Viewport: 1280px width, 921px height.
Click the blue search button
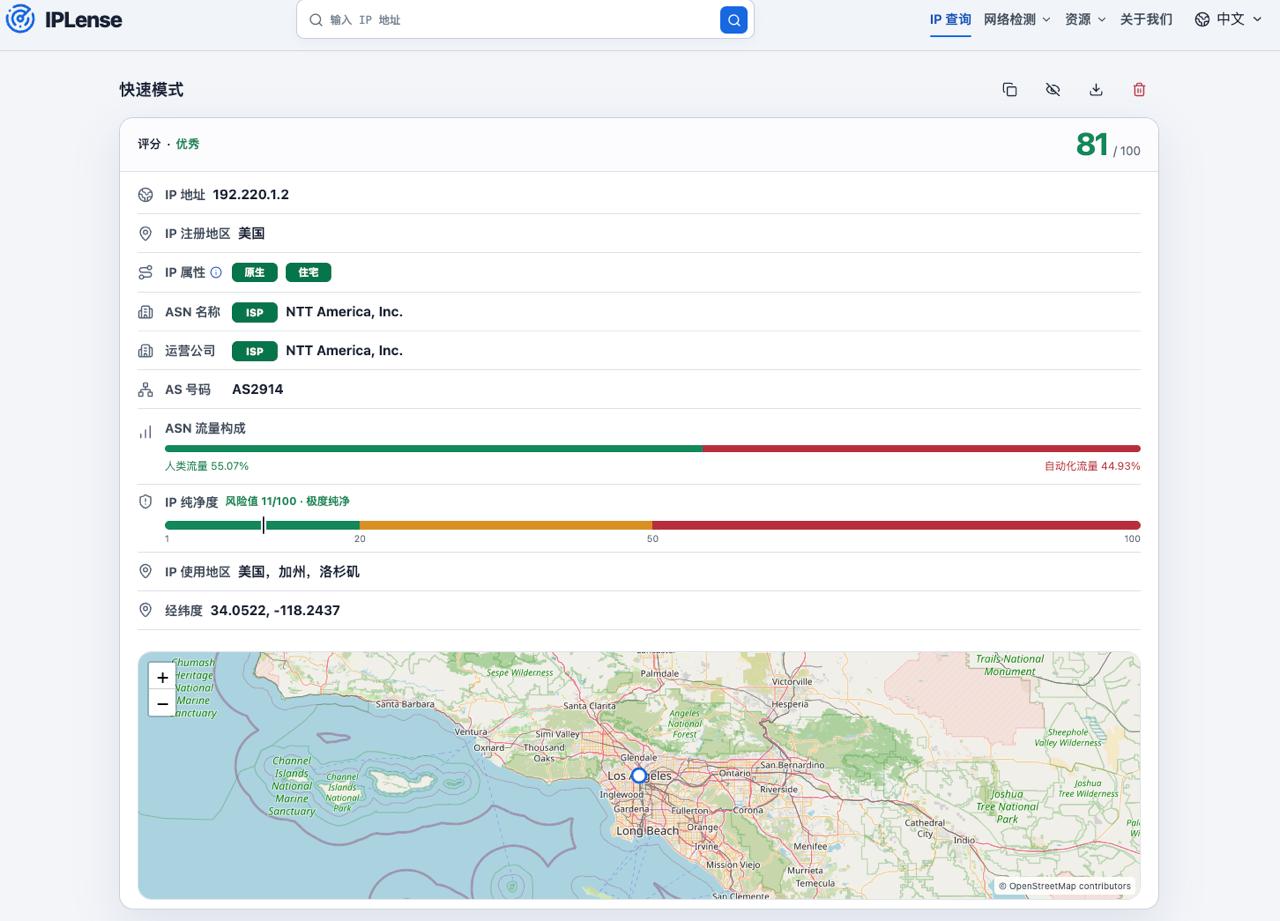734,20
